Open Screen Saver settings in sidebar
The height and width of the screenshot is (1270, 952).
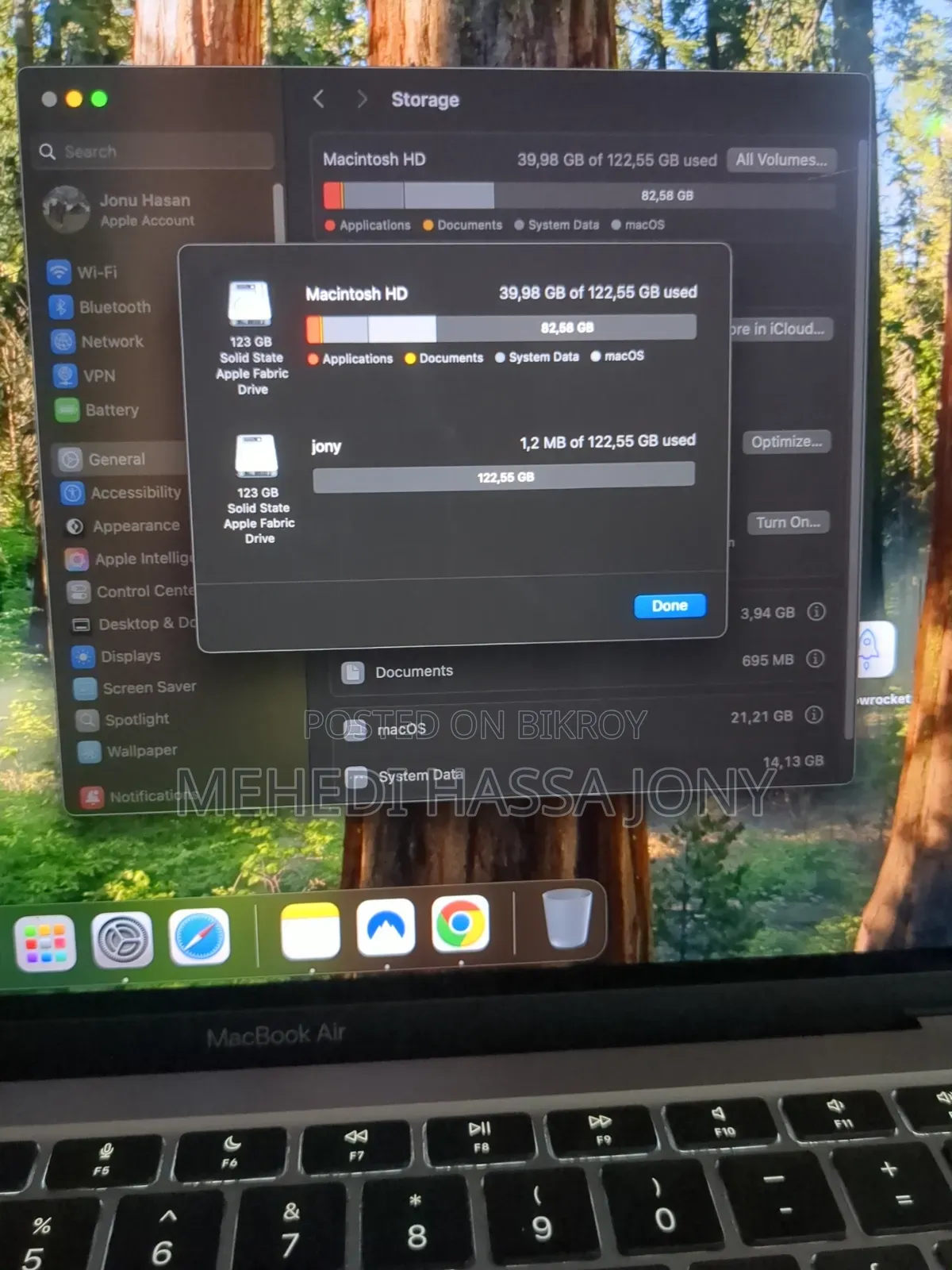point(136,687)
